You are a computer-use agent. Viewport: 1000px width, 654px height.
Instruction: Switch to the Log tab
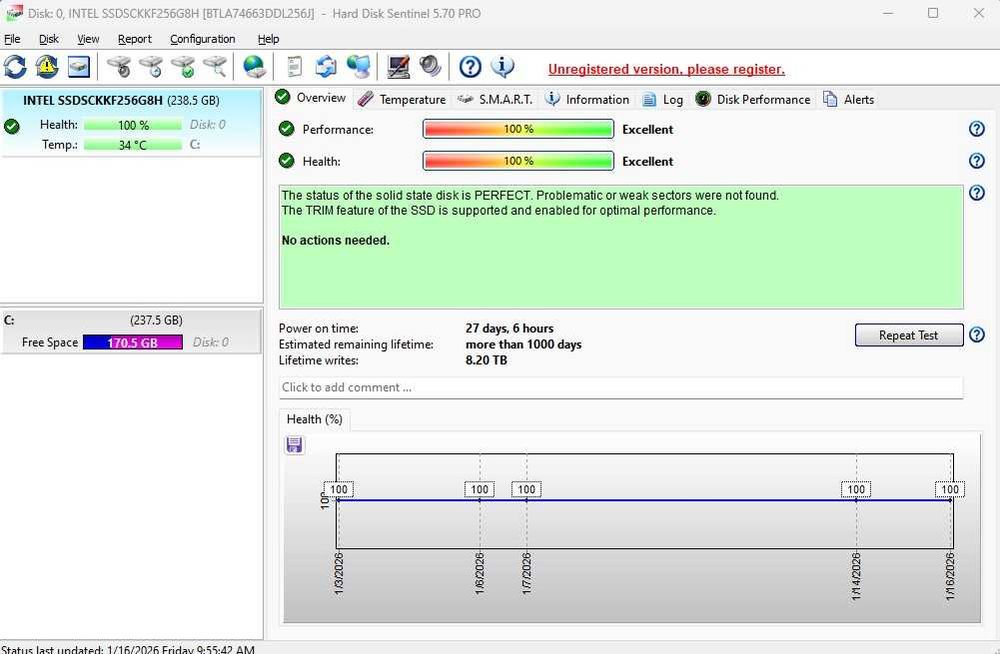pyautogui.click(x=663, y=100)
